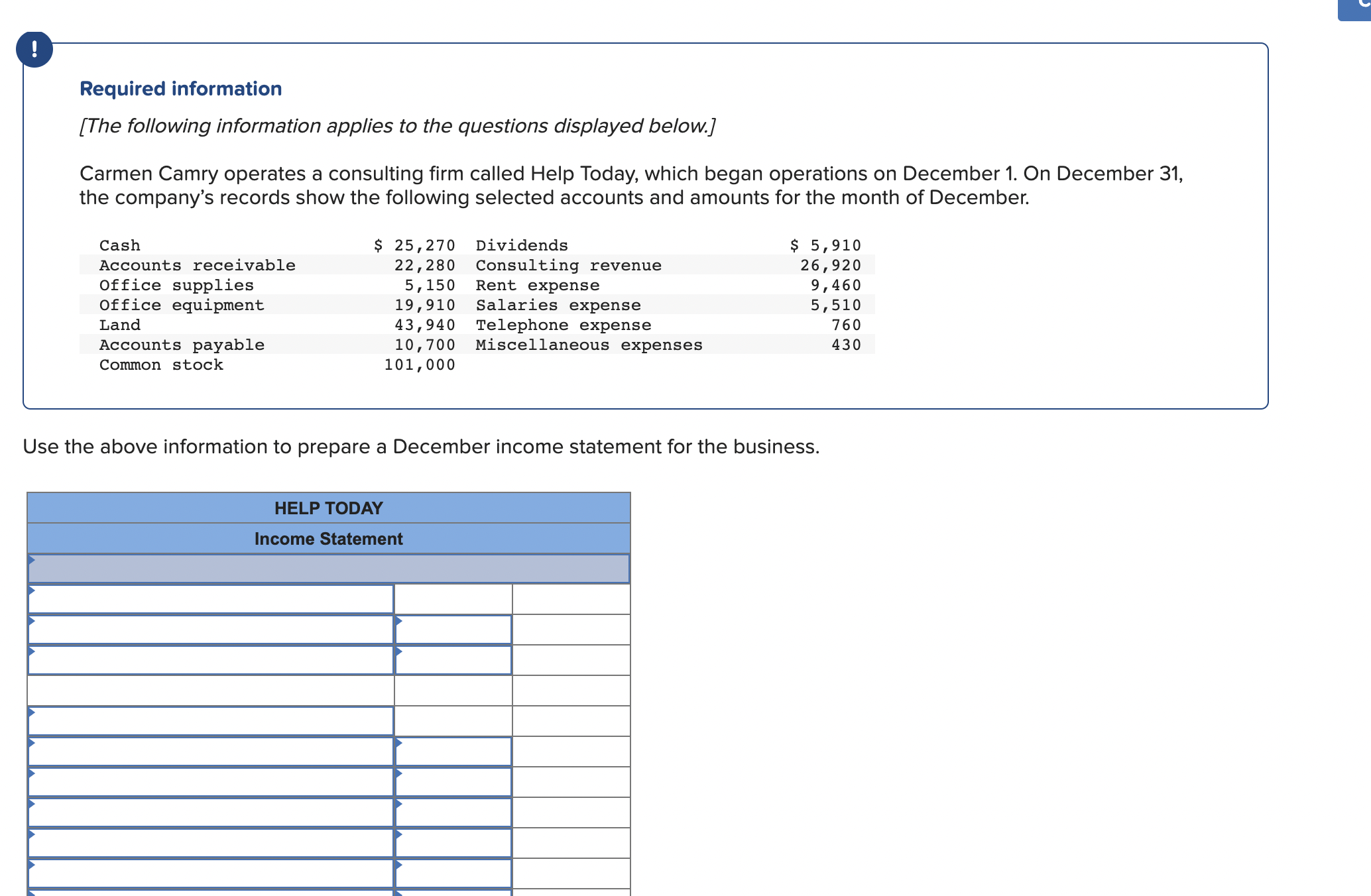This screenshot has height=896, width=1371.
Task: Click the Required information heading
Action: [x=180, y=89]
